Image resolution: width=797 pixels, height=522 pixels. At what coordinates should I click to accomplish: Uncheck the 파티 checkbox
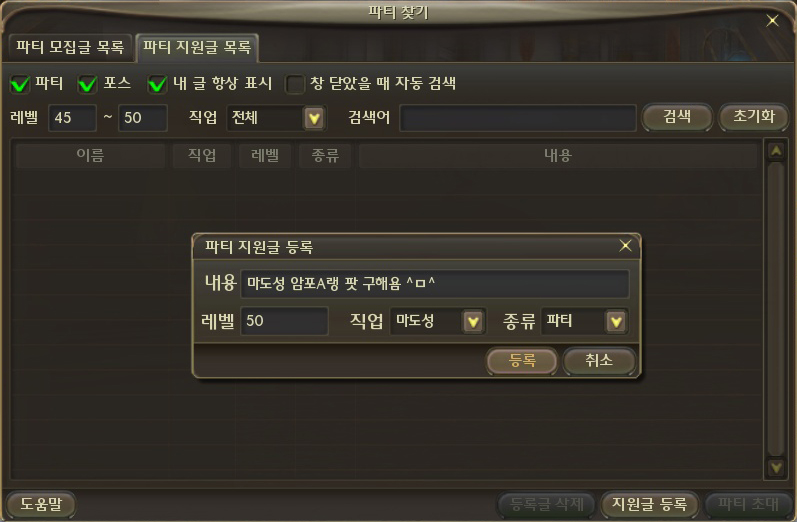20,84
